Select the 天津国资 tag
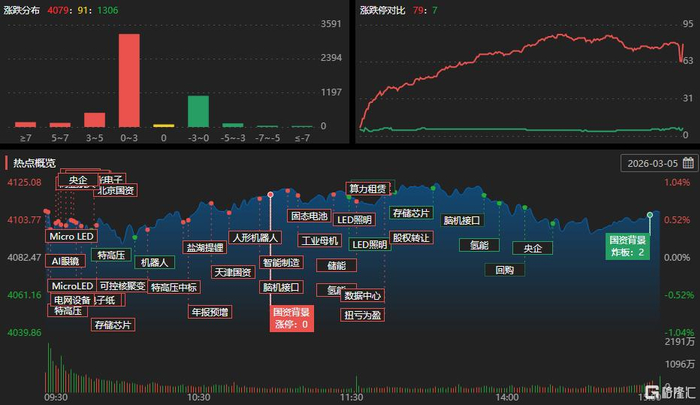 click(x=233, y=272)
